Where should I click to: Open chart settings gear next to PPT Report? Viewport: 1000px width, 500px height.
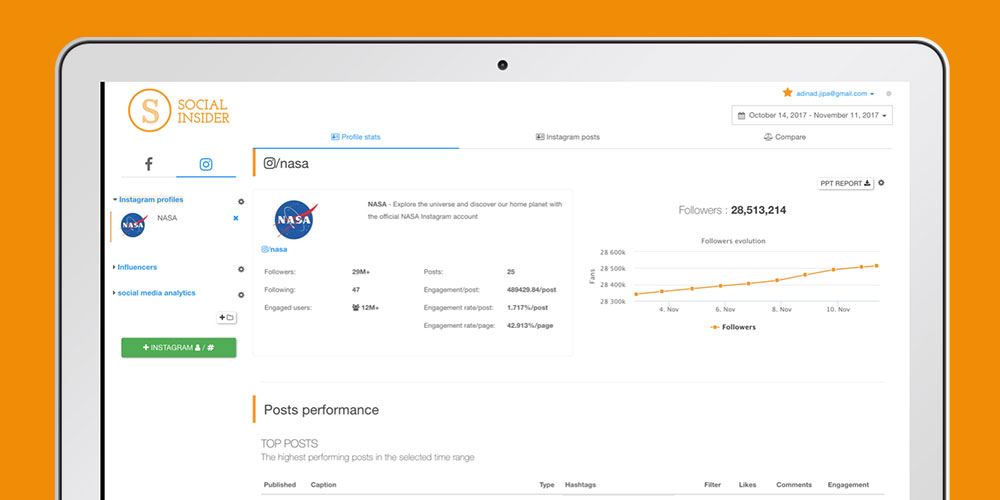tap(881, 183)
